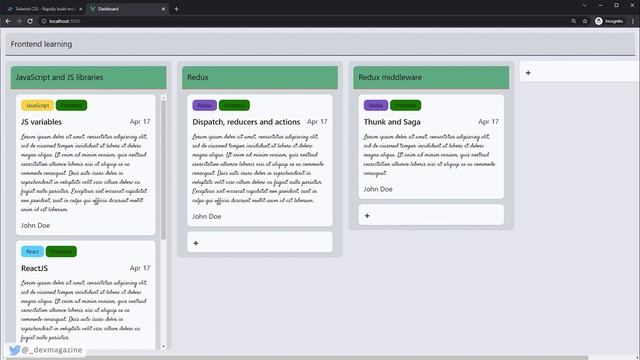The image size is (640, 360).
Task: Click the Redux middleware column header
Action: (431, 77)
